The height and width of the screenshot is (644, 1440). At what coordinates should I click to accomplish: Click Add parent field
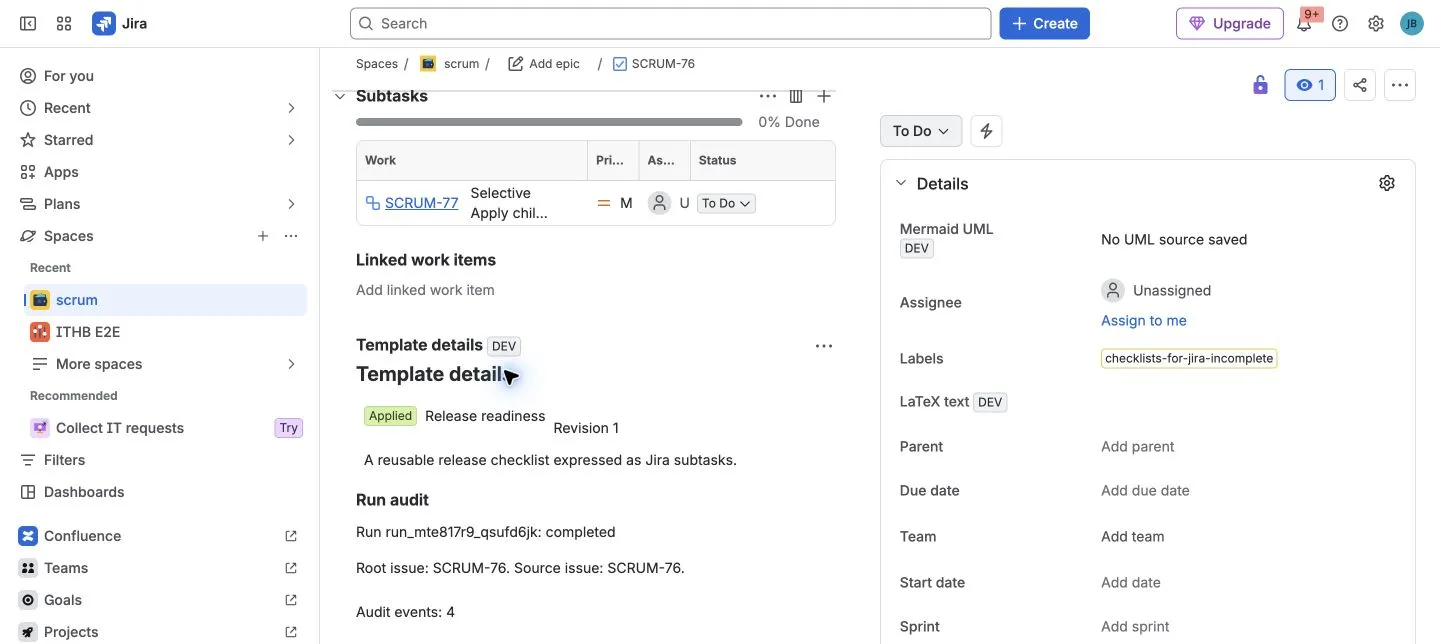tap(1138, 447)
